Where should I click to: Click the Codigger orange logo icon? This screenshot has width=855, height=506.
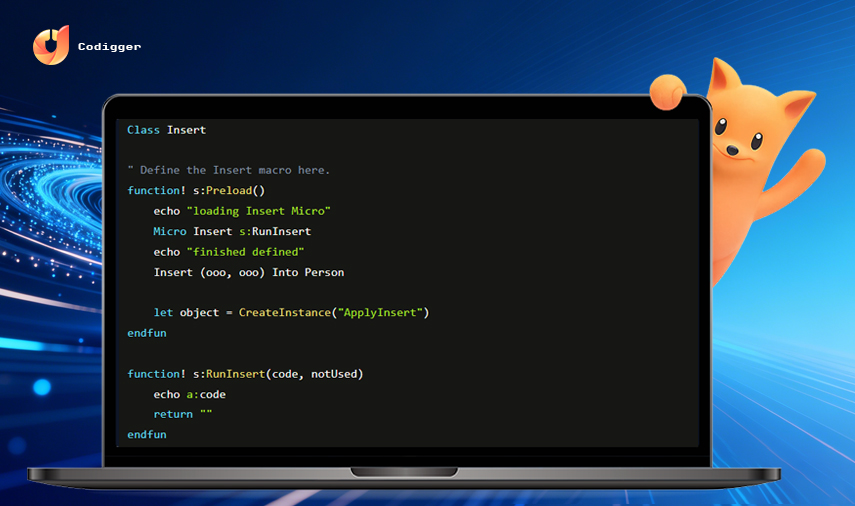(51, 45)
